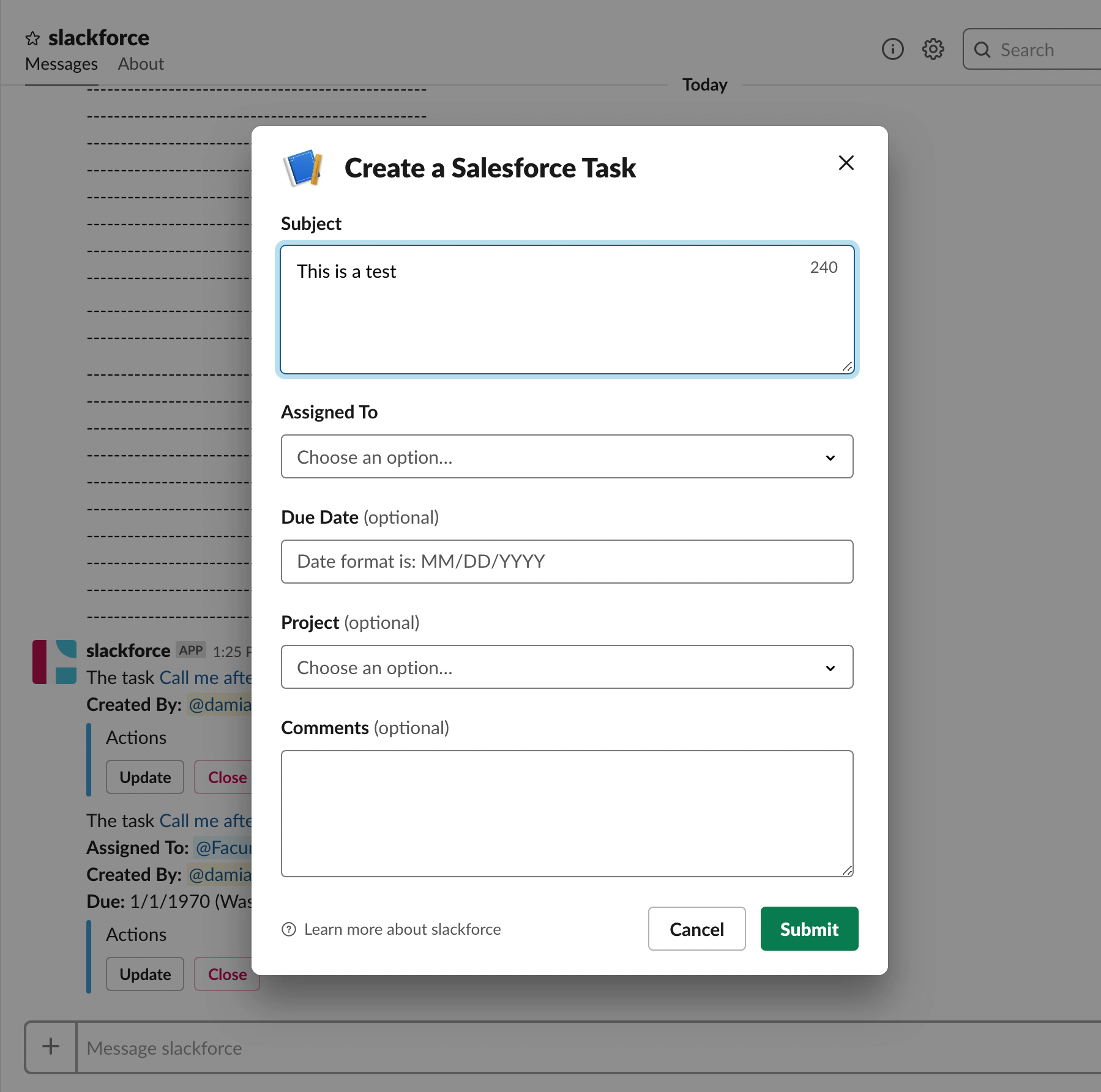Viewport: 1101px width, 1092px height.
Task: Click the lower Update button under Due date
Action: click(145, 974)
